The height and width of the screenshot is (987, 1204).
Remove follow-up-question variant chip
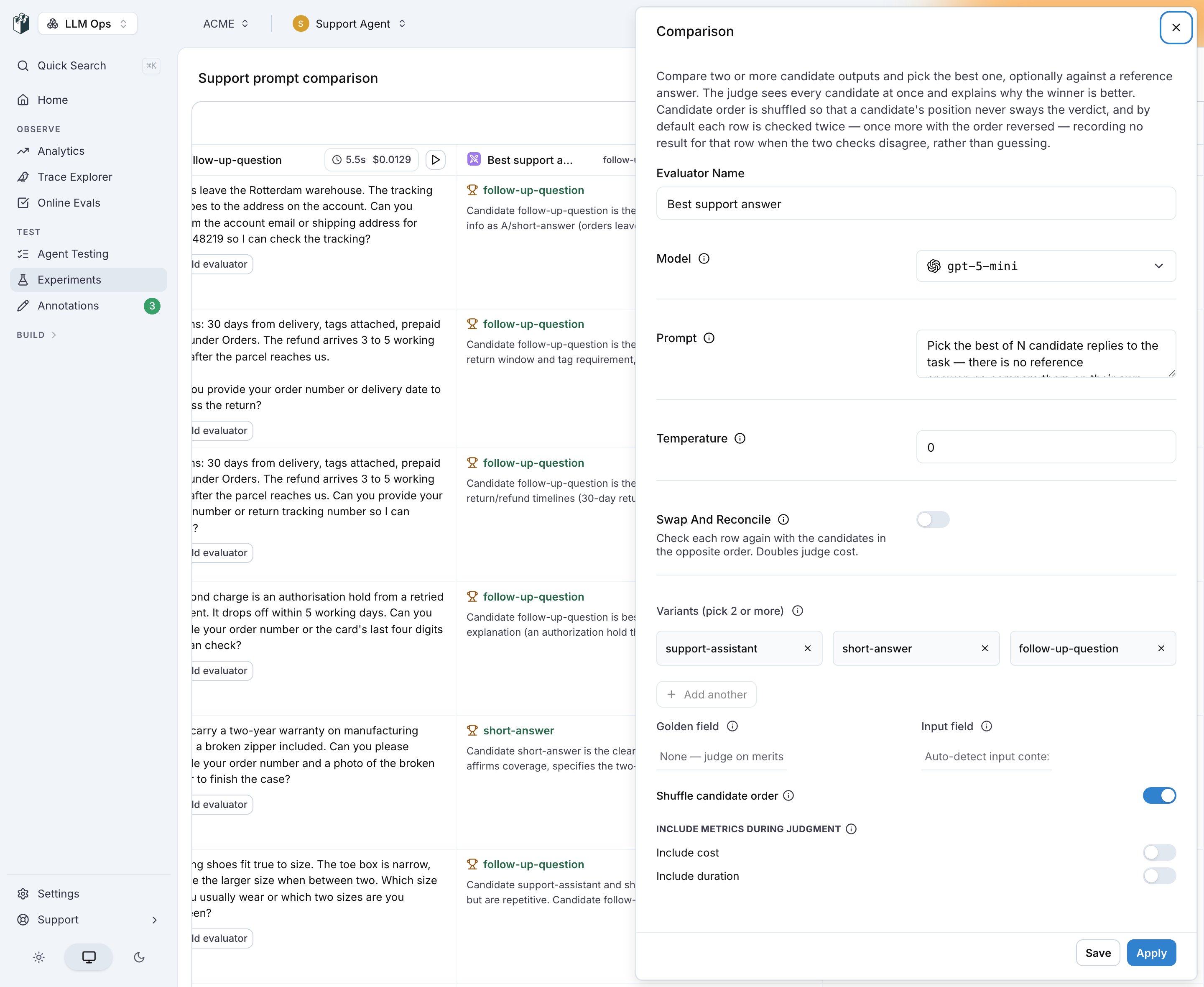(x=1161, y=648)
